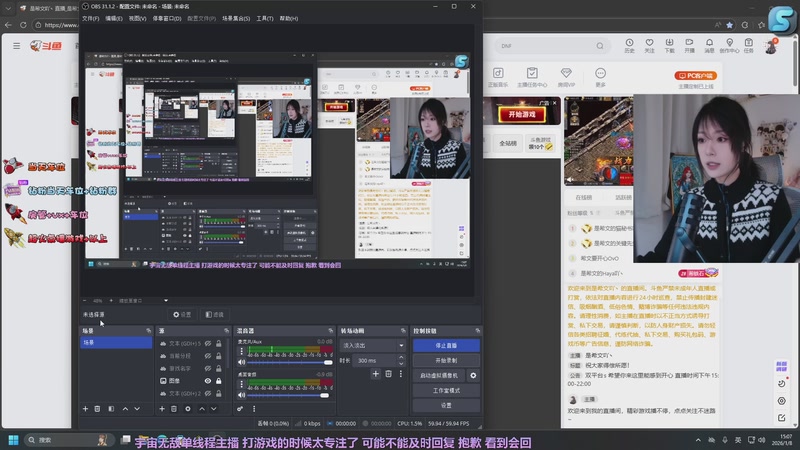Viewport: 800px width, 450px height.
Task: Toggle lock on 文本 (GDI+) 5 source
Action: [219, 343]
